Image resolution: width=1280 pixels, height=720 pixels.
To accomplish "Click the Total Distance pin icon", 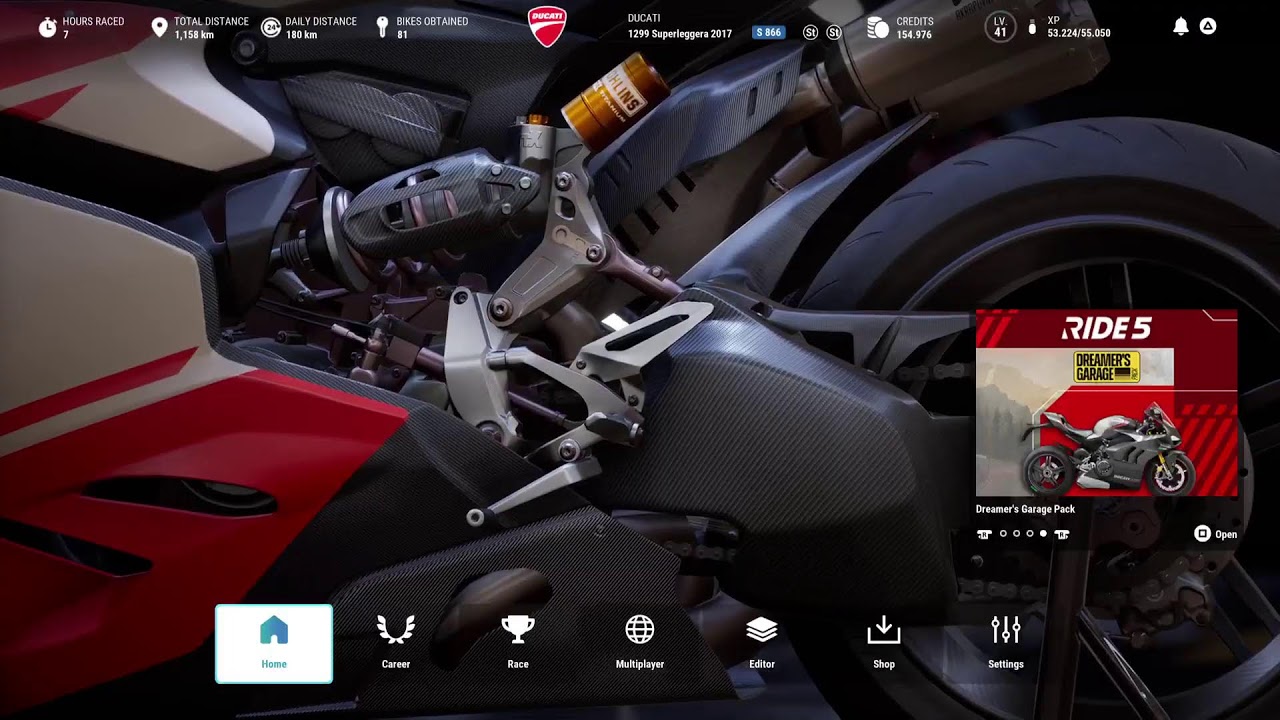I will click(159, 27).
